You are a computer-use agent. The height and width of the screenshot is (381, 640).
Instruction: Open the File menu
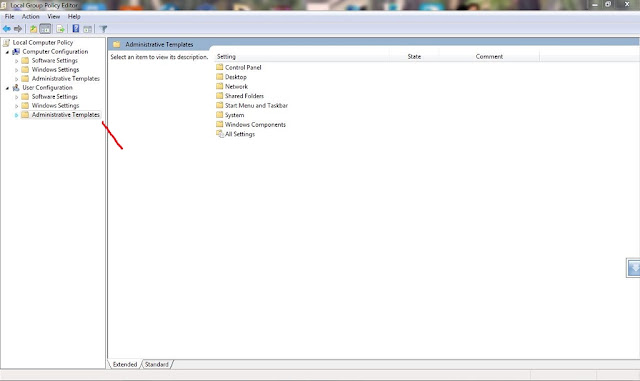click(x=9, y=16)
